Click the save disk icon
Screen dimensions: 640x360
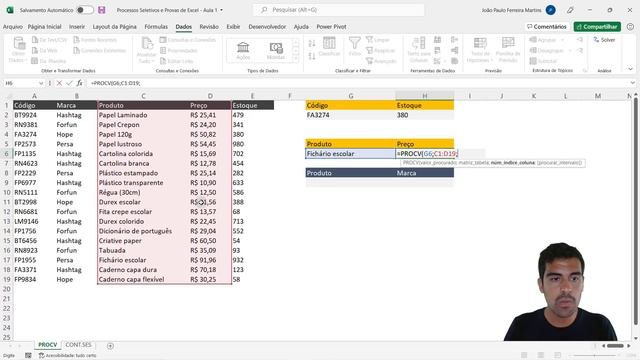coord(102,10)
